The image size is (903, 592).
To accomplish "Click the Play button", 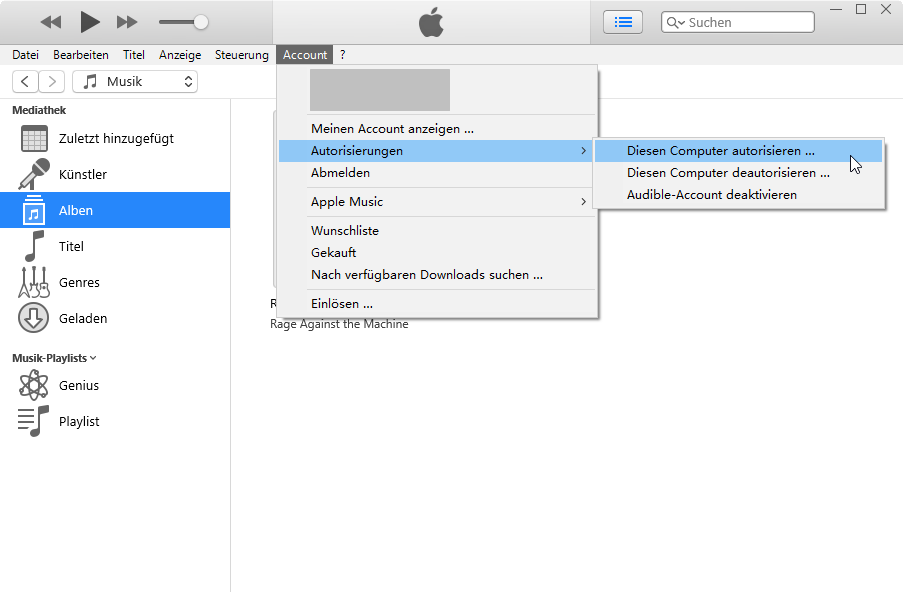I will click(90, 22).
